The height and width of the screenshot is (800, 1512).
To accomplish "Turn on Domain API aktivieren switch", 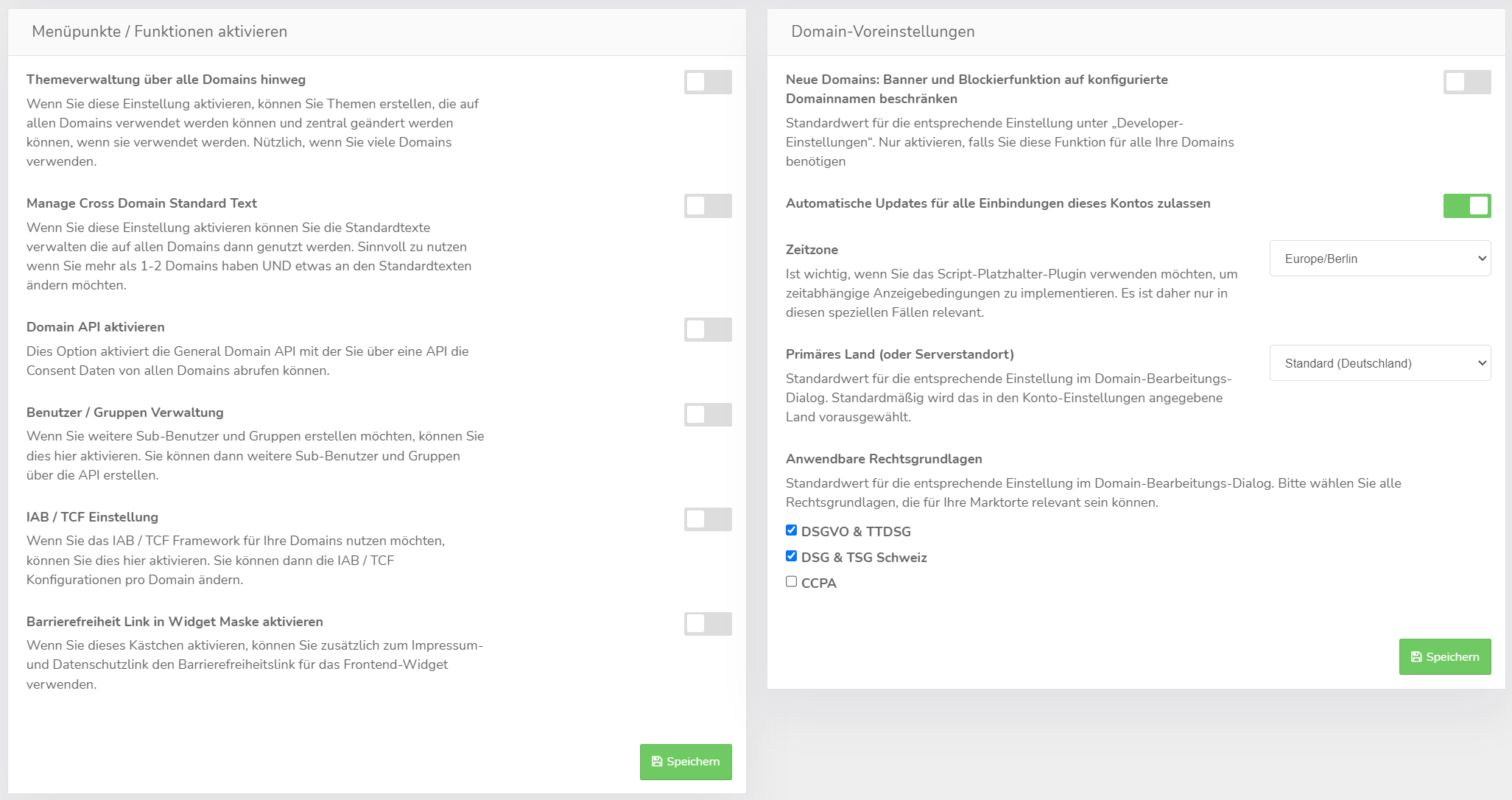I will click(707, 329).
